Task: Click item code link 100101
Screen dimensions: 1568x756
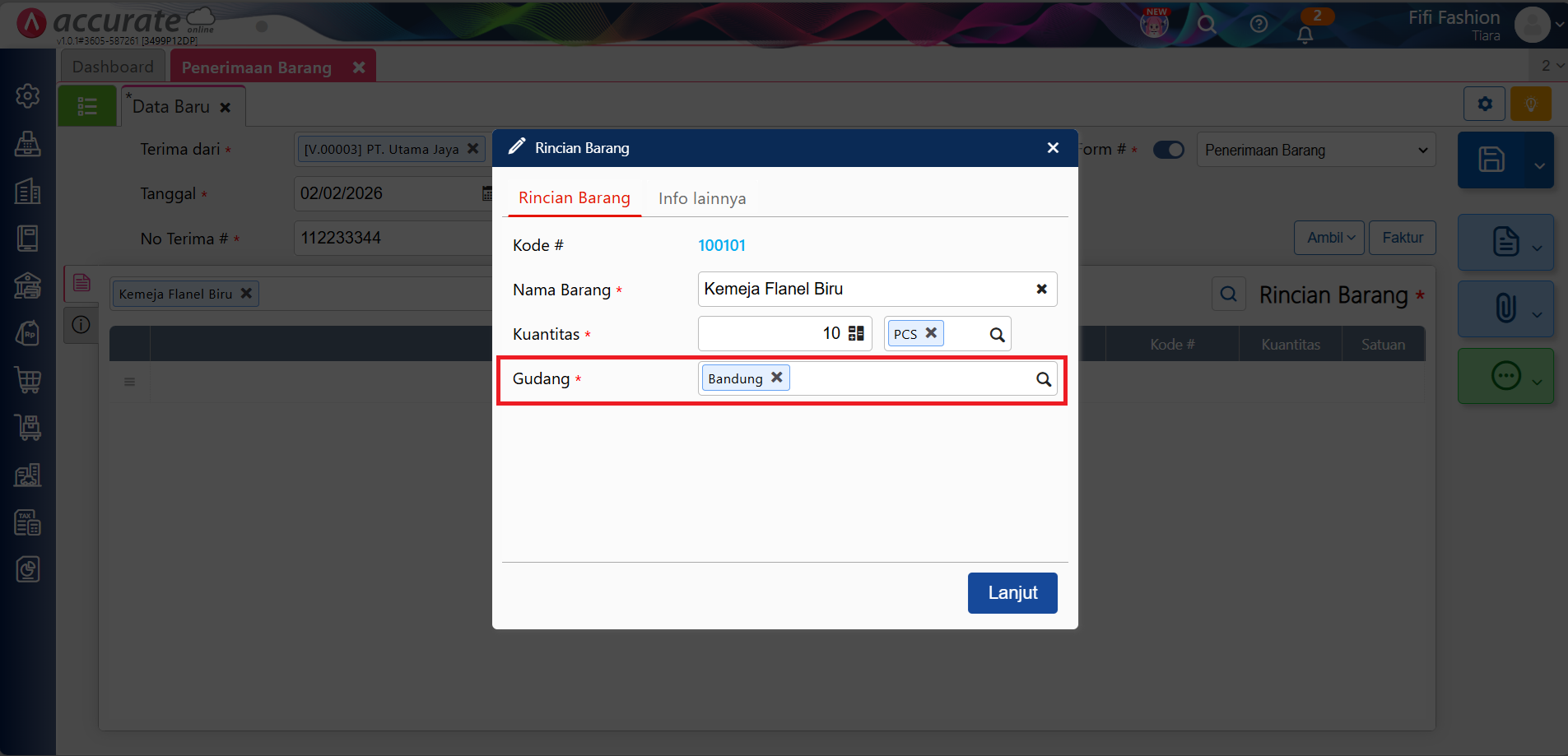Action: pyautogui.click(x=722, y=245)
